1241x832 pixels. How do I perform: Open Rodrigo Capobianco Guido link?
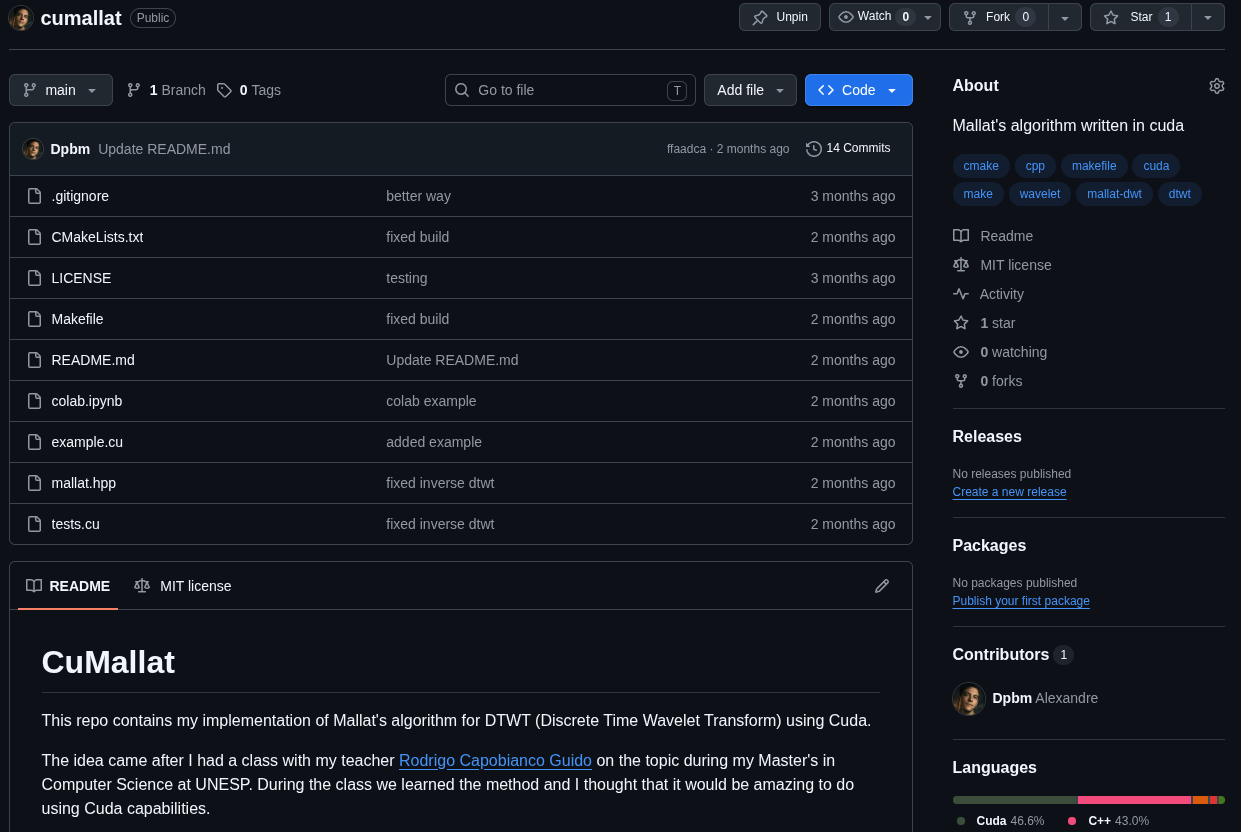[495, 760]
